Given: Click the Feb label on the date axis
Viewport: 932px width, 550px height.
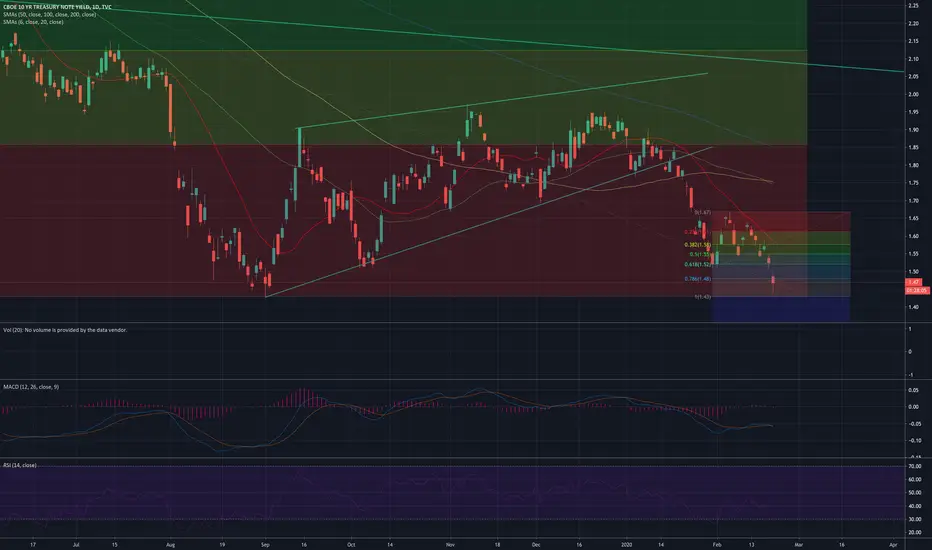Looking at the screenshot, I should pos(717,545).
